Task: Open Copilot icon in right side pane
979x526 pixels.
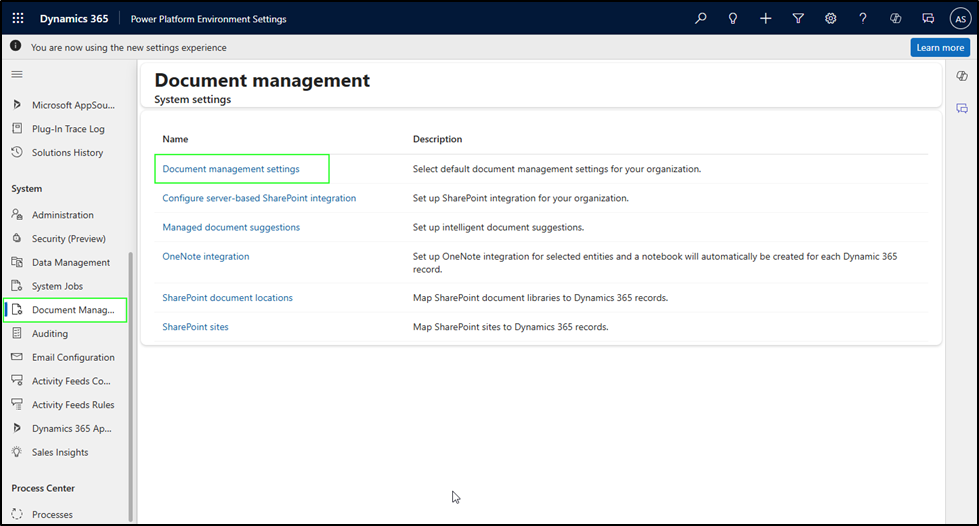Action: (962, 76)
